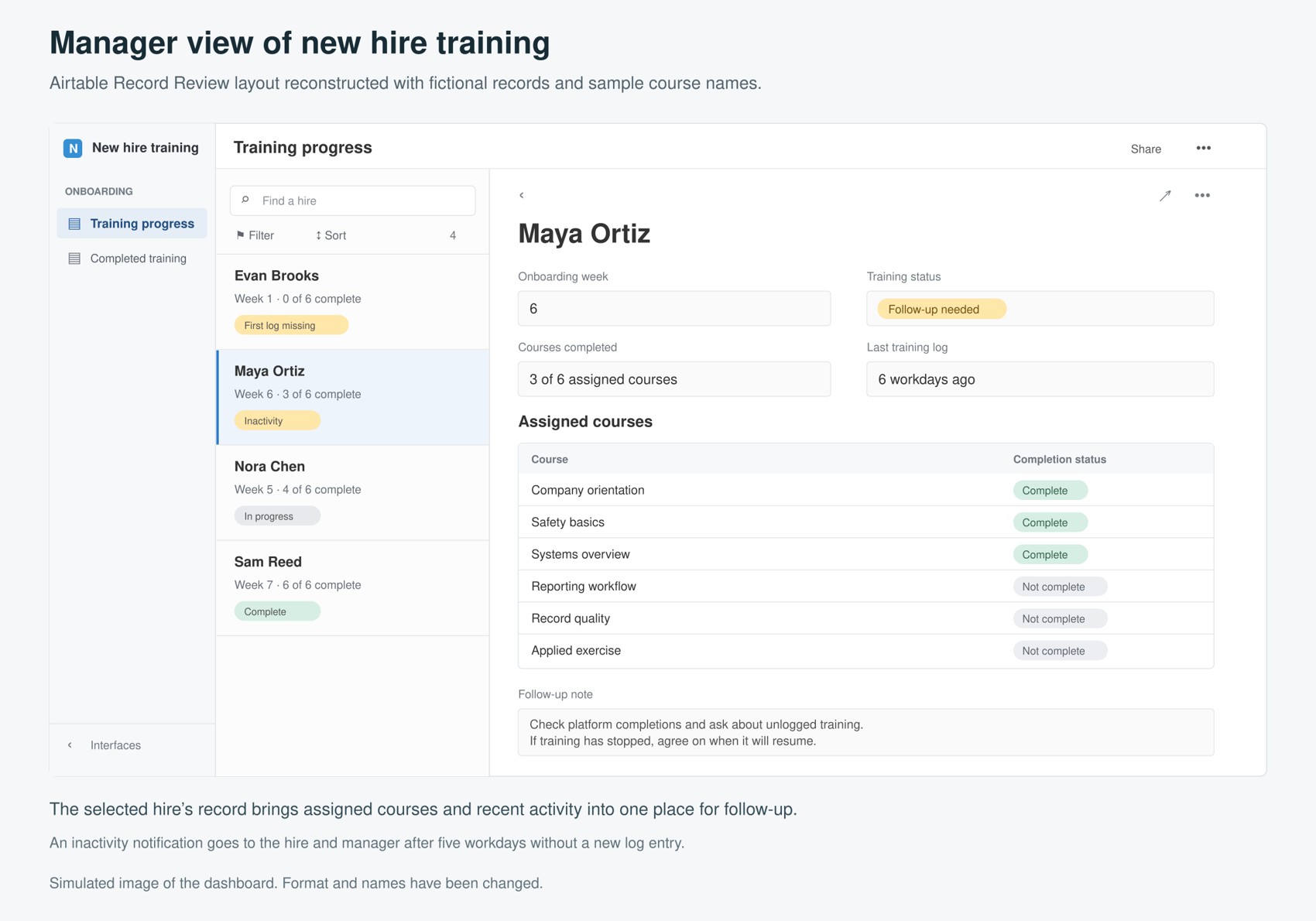Click the Course column header
This screenshot has width=1316, height=921.
(550, 459)
